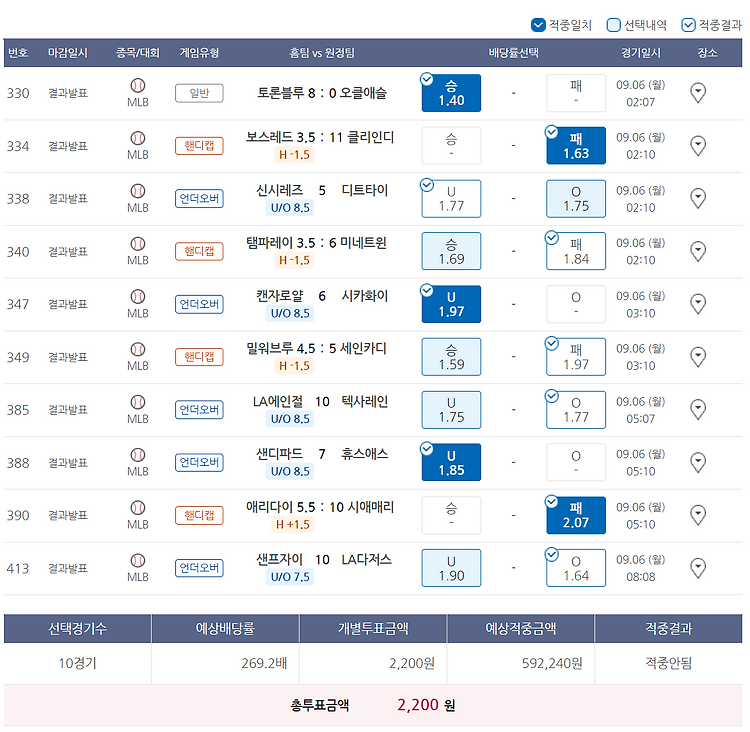Choose U 1.85 for game 388
This screenshot has width=750, height=732.
pos(451,463)
